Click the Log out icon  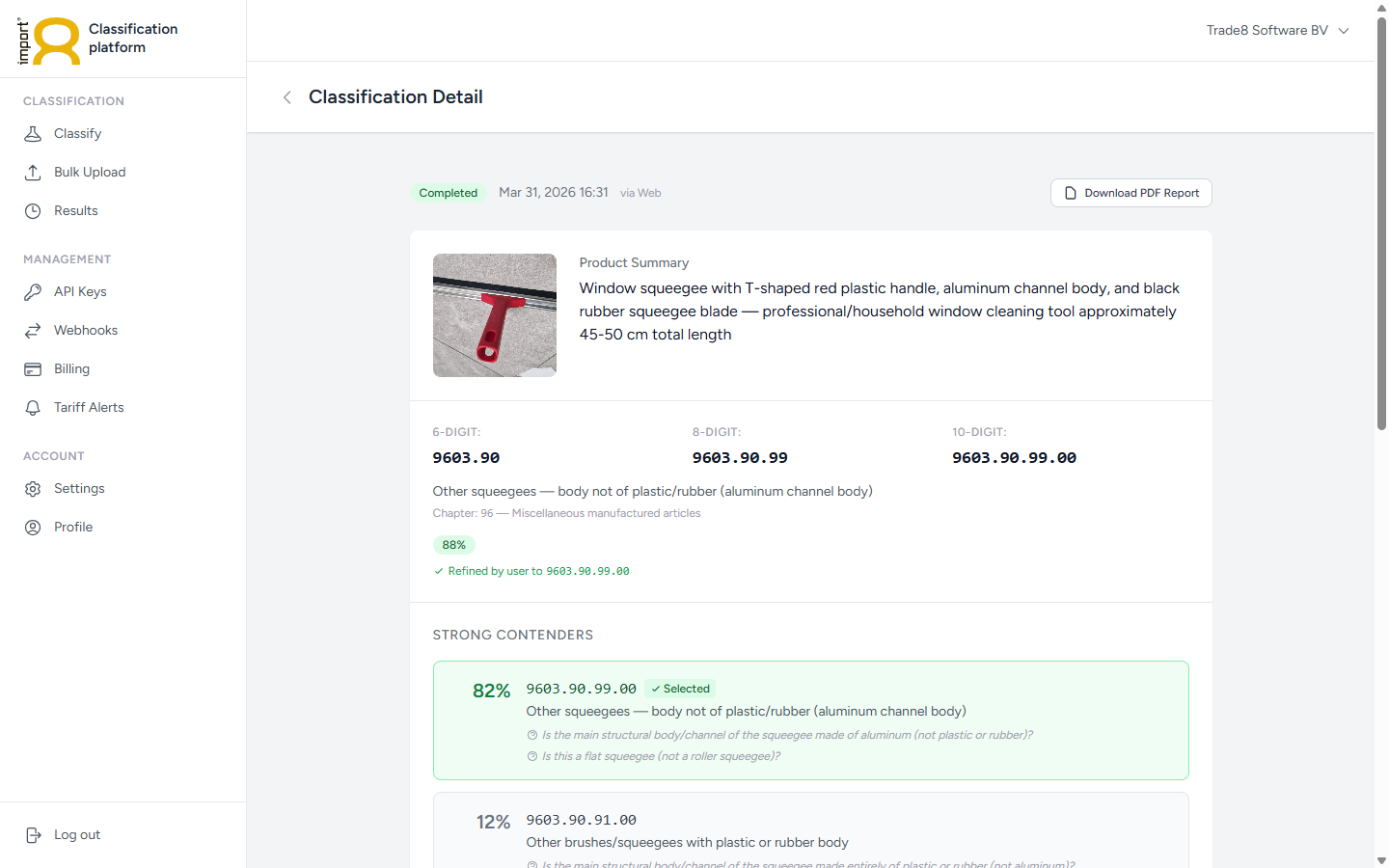coord(33,834)
